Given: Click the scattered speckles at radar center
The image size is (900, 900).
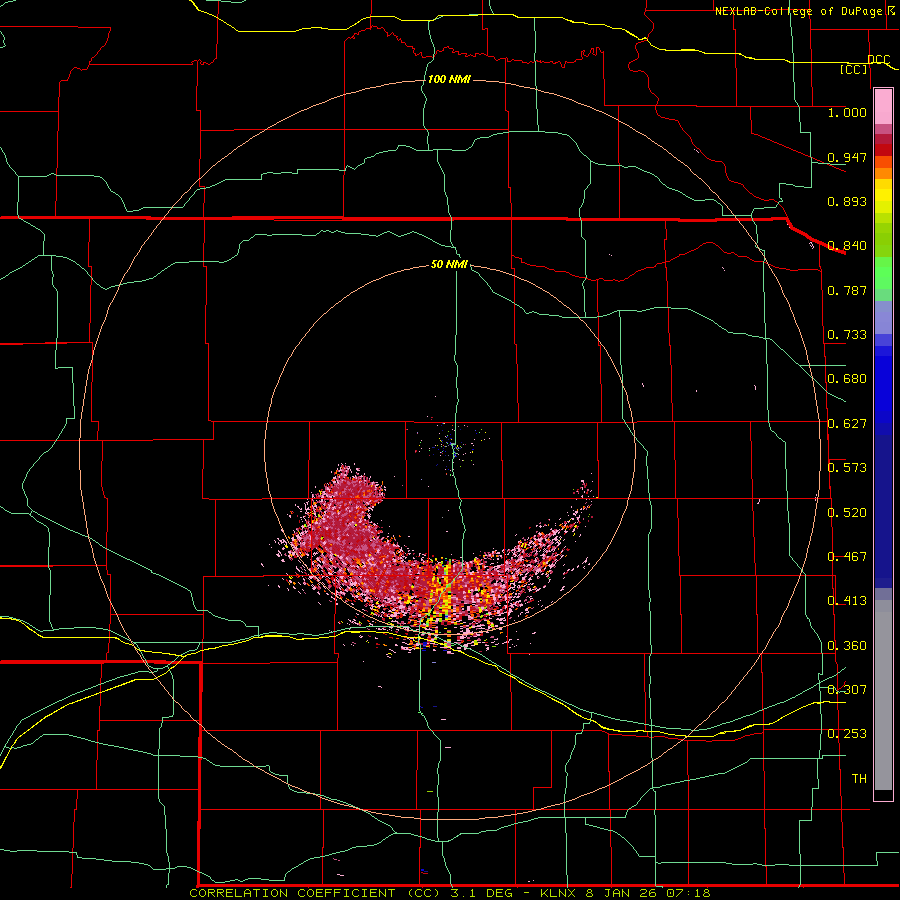Looking at the screenshot, I should (x=452, y=445).
